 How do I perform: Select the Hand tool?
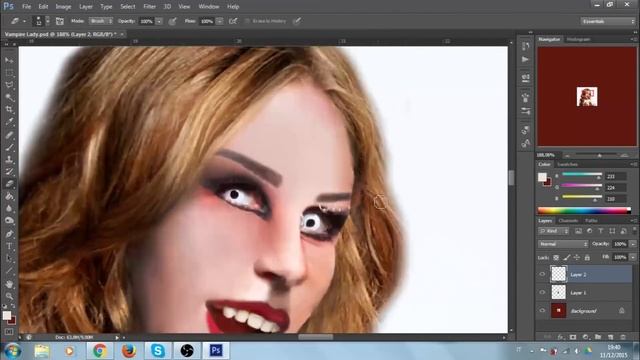[9, 284]
